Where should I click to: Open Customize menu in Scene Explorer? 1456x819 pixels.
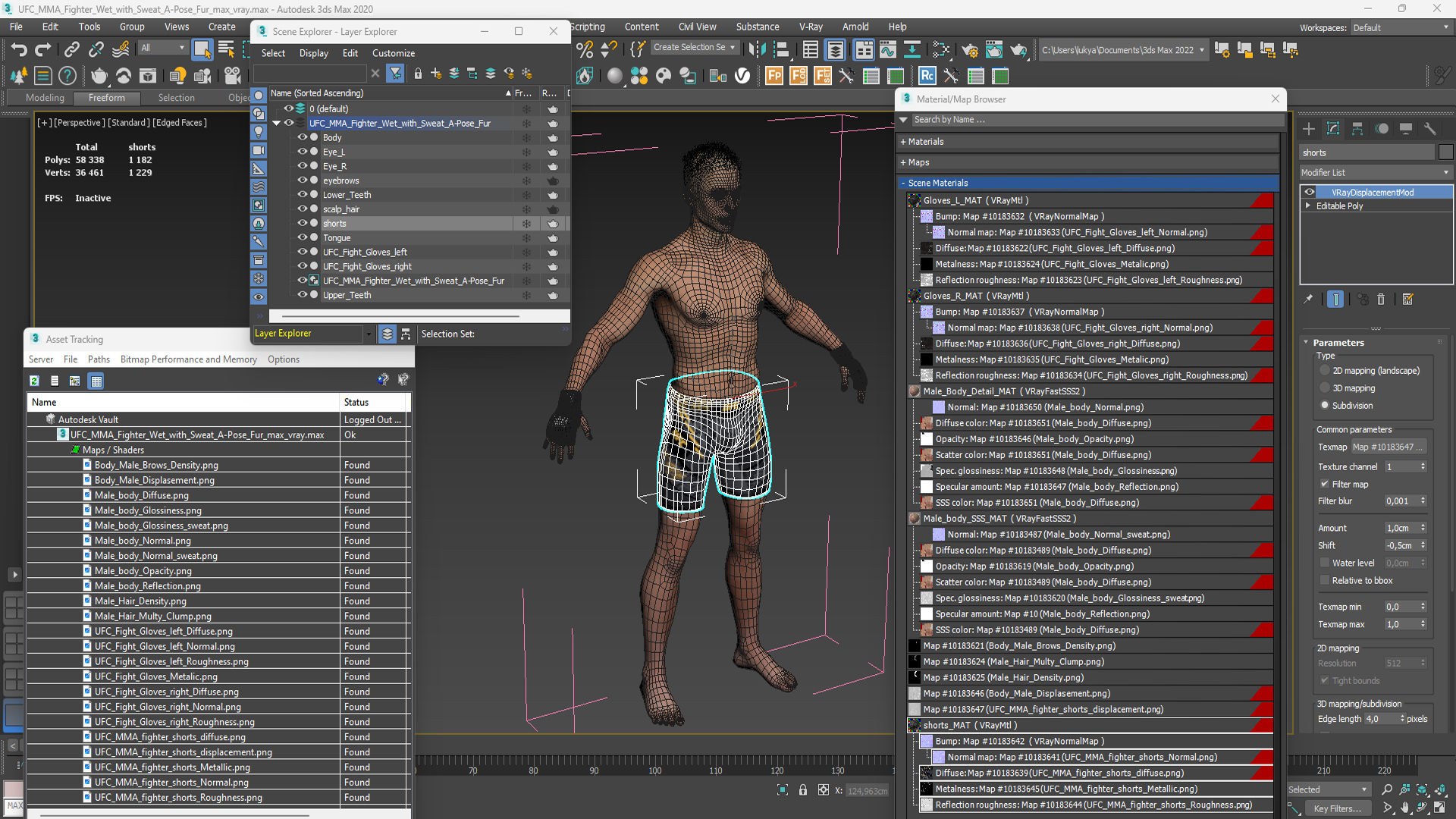coord(393,53)
